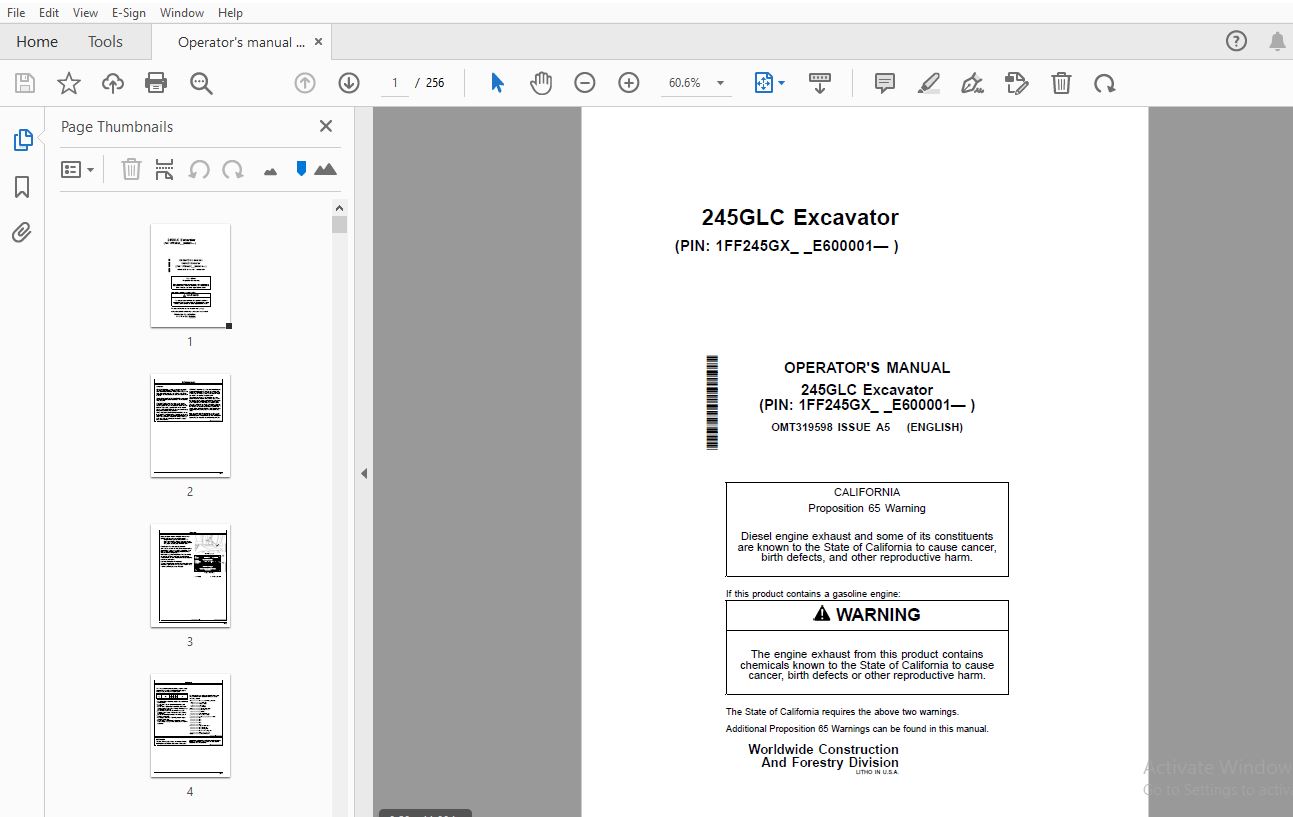Open the Window menu

pyautogui.click(x=182, y=13)
